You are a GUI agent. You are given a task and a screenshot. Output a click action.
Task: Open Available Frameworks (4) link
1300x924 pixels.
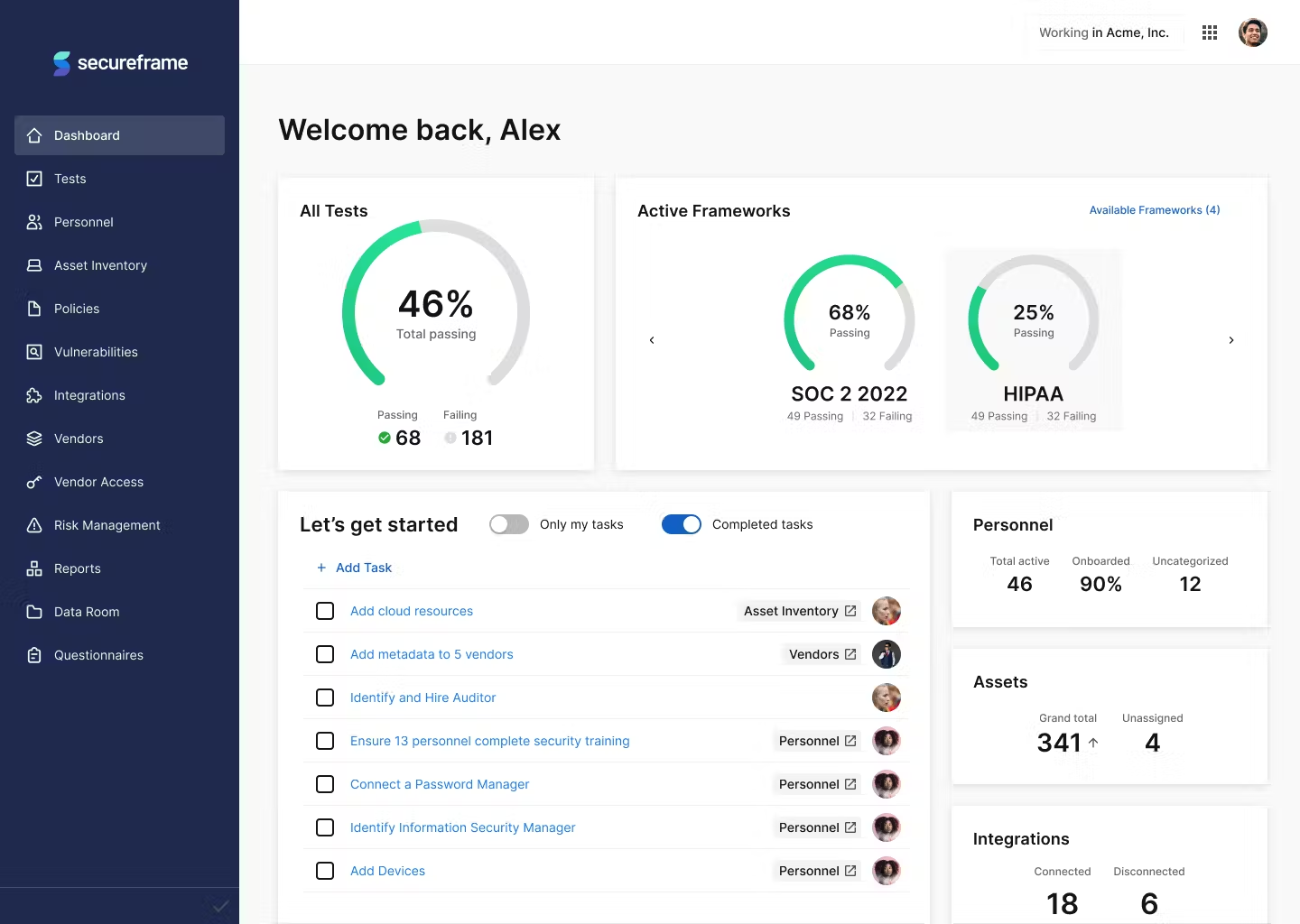pos(1155,209)
